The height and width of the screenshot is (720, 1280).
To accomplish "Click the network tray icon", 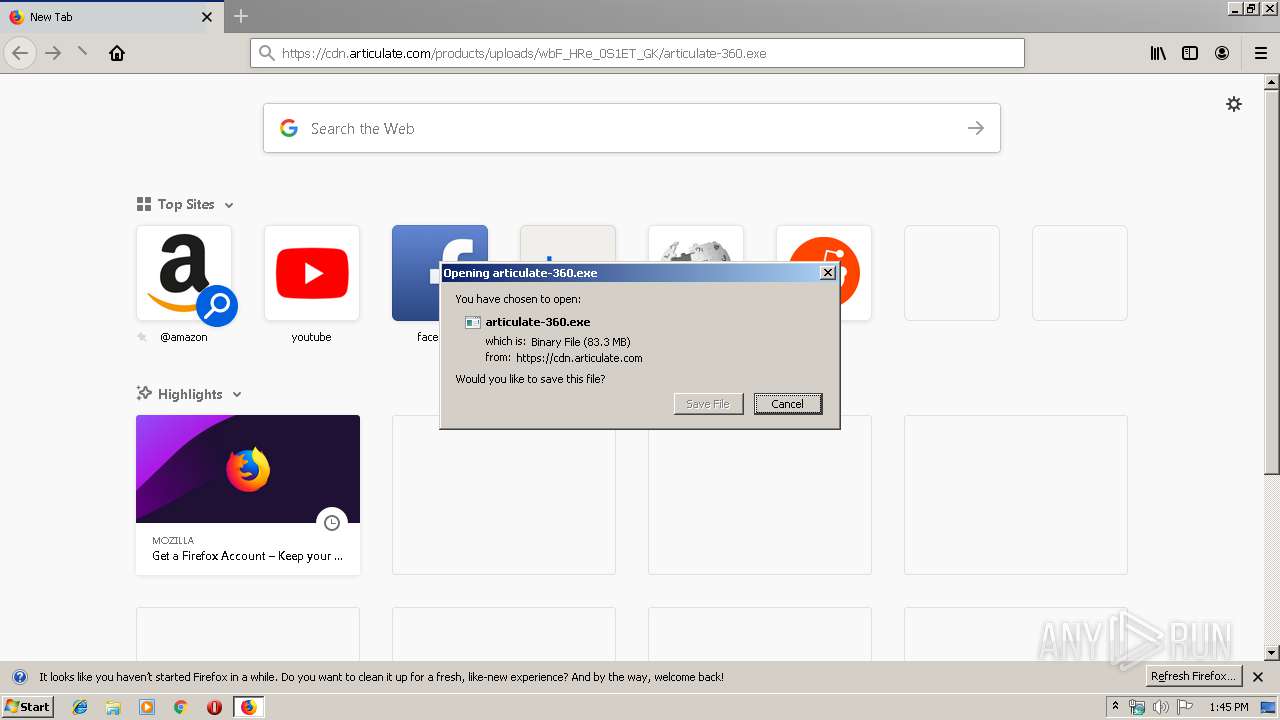I will [1136, 707].
